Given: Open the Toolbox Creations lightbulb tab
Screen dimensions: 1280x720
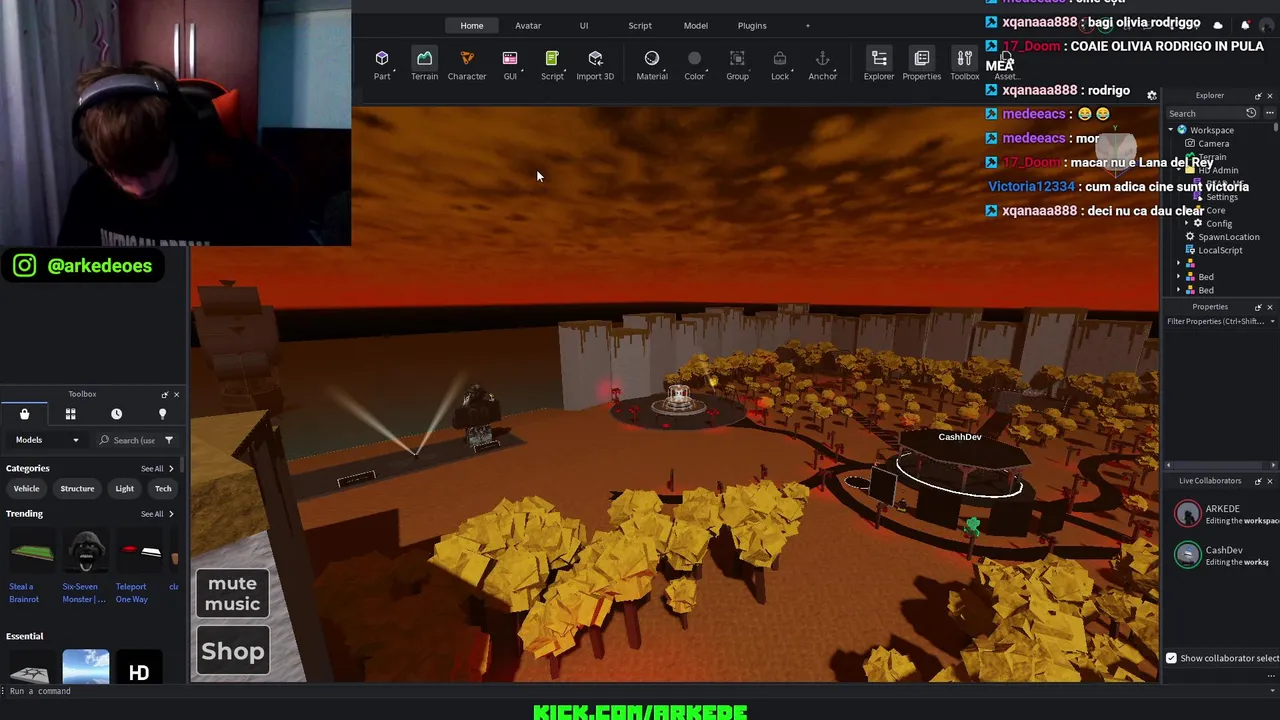Looking at the screenshot, I should 162,414.
